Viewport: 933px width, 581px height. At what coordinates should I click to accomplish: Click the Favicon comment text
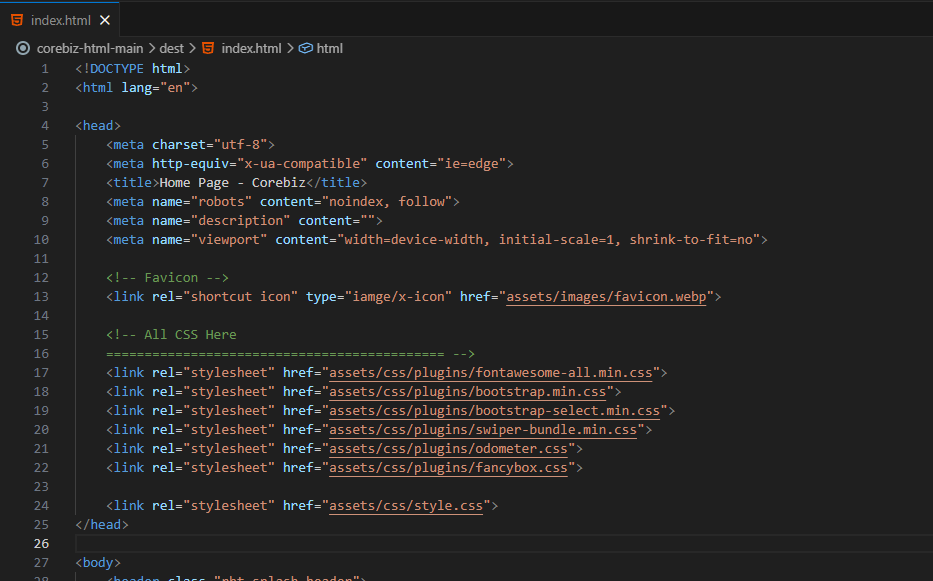(x=167, y=277)
